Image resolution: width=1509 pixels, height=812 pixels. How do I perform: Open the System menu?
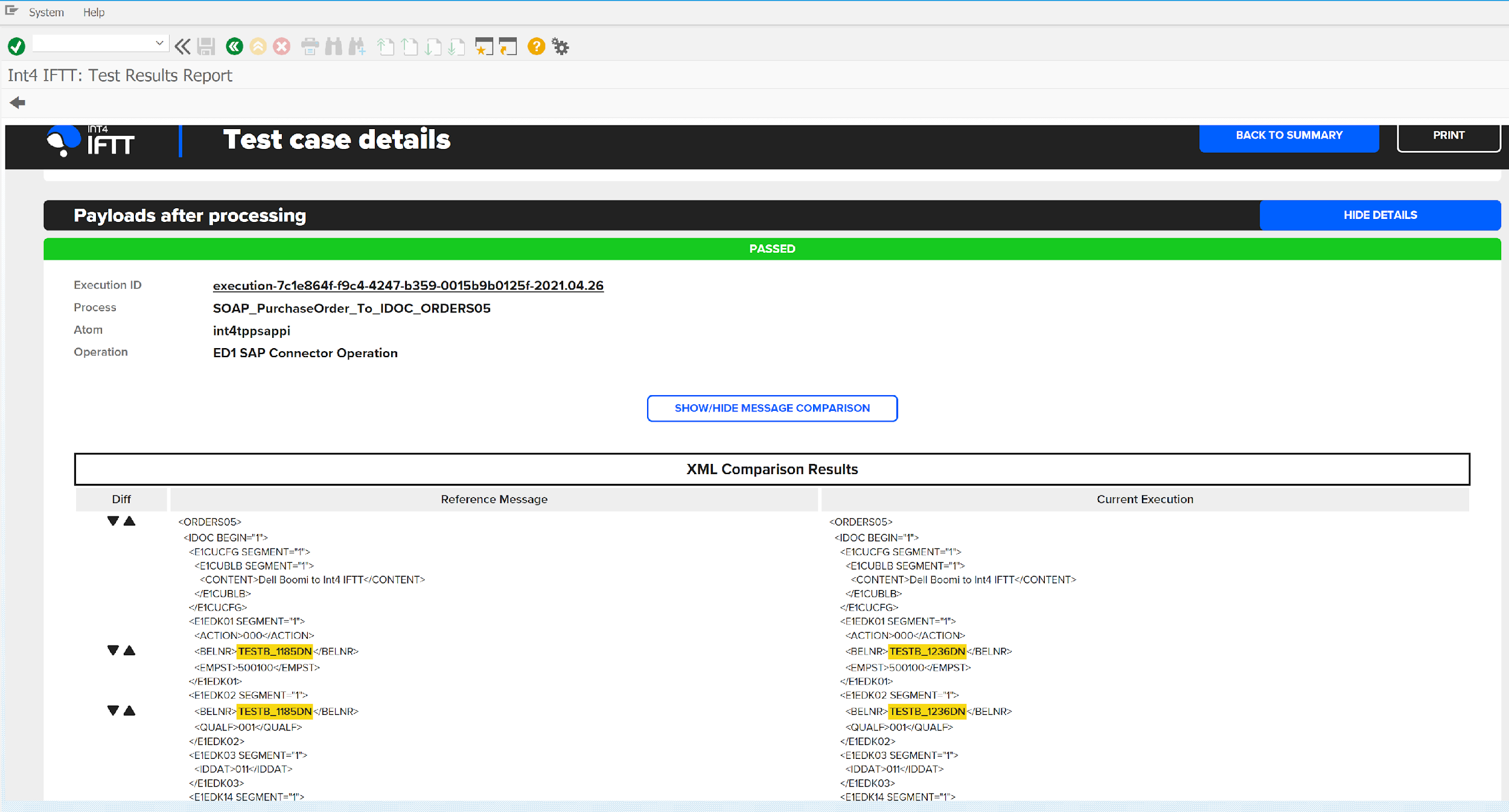46,11
